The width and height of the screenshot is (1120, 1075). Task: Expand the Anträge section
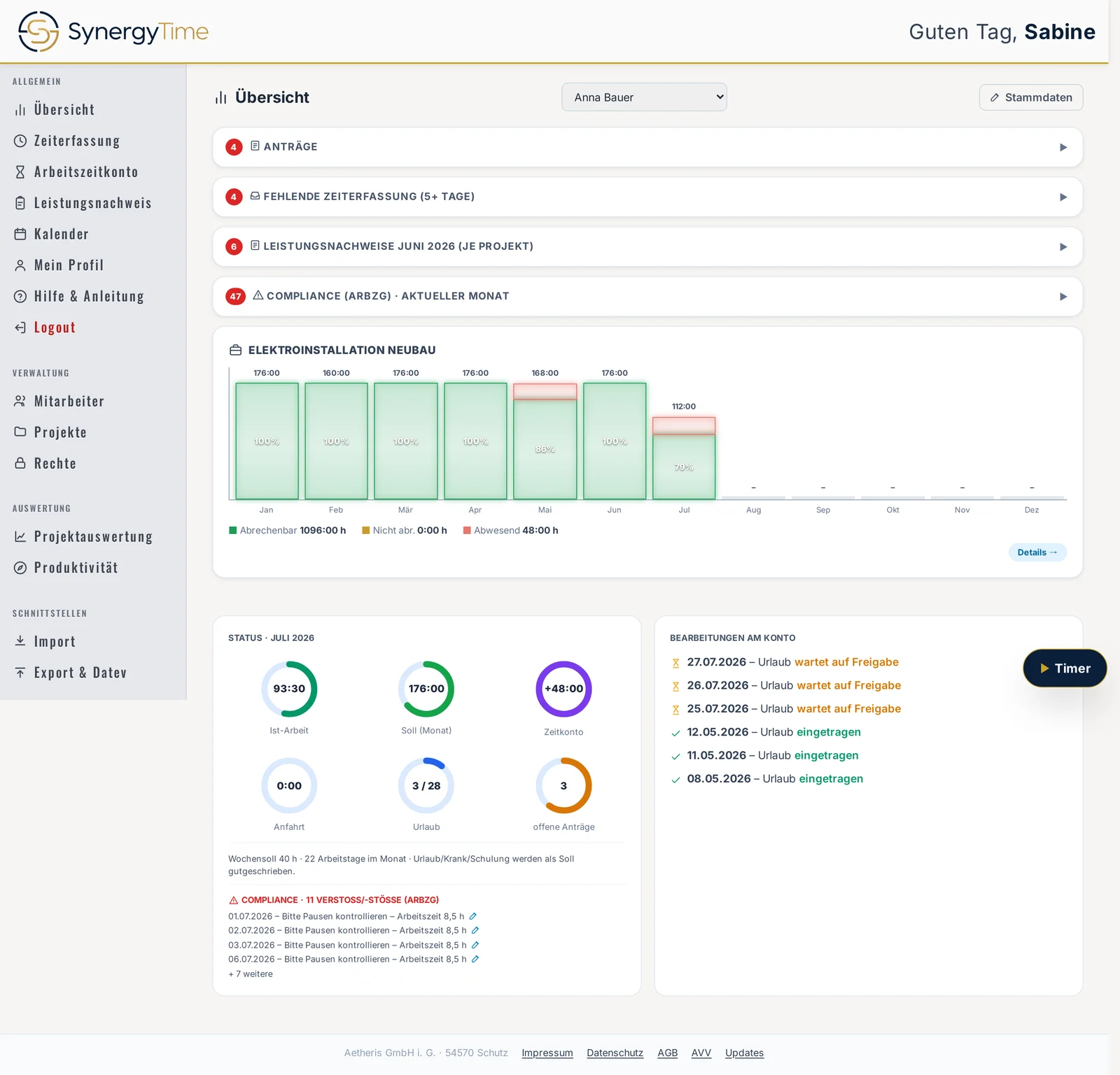647,147
